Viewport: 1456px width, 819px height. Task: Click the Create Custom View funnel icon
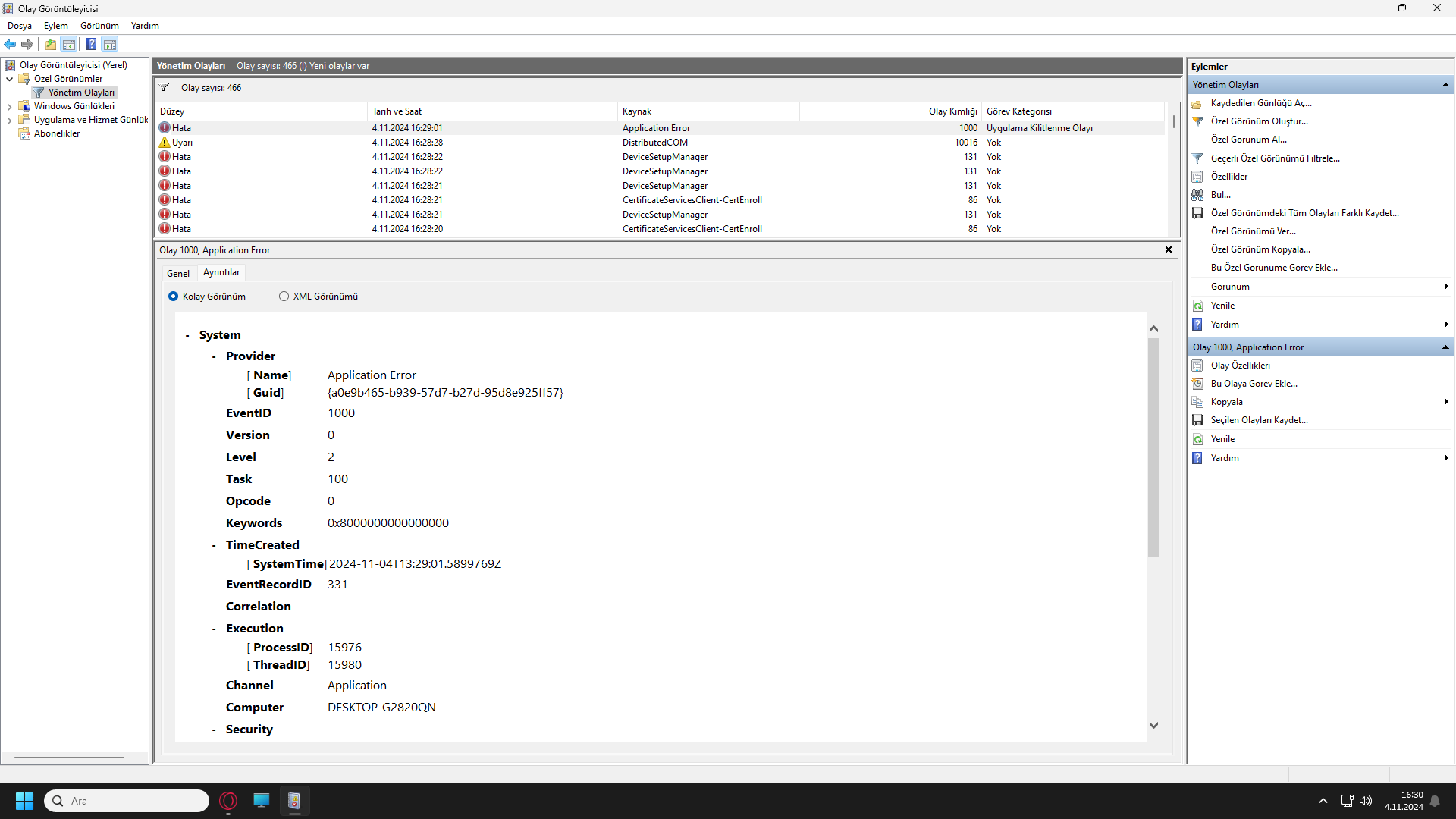(1197, 121)
